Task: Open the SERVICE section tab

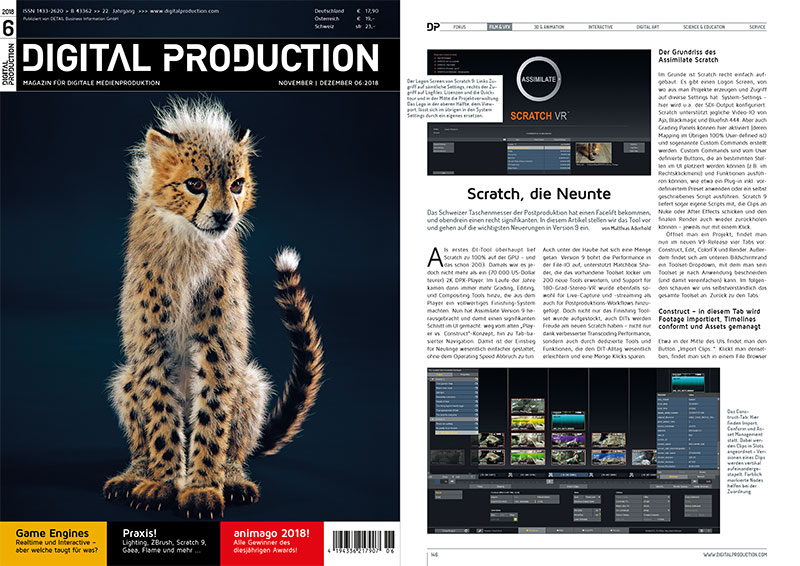Action: [x=757, y=27]
